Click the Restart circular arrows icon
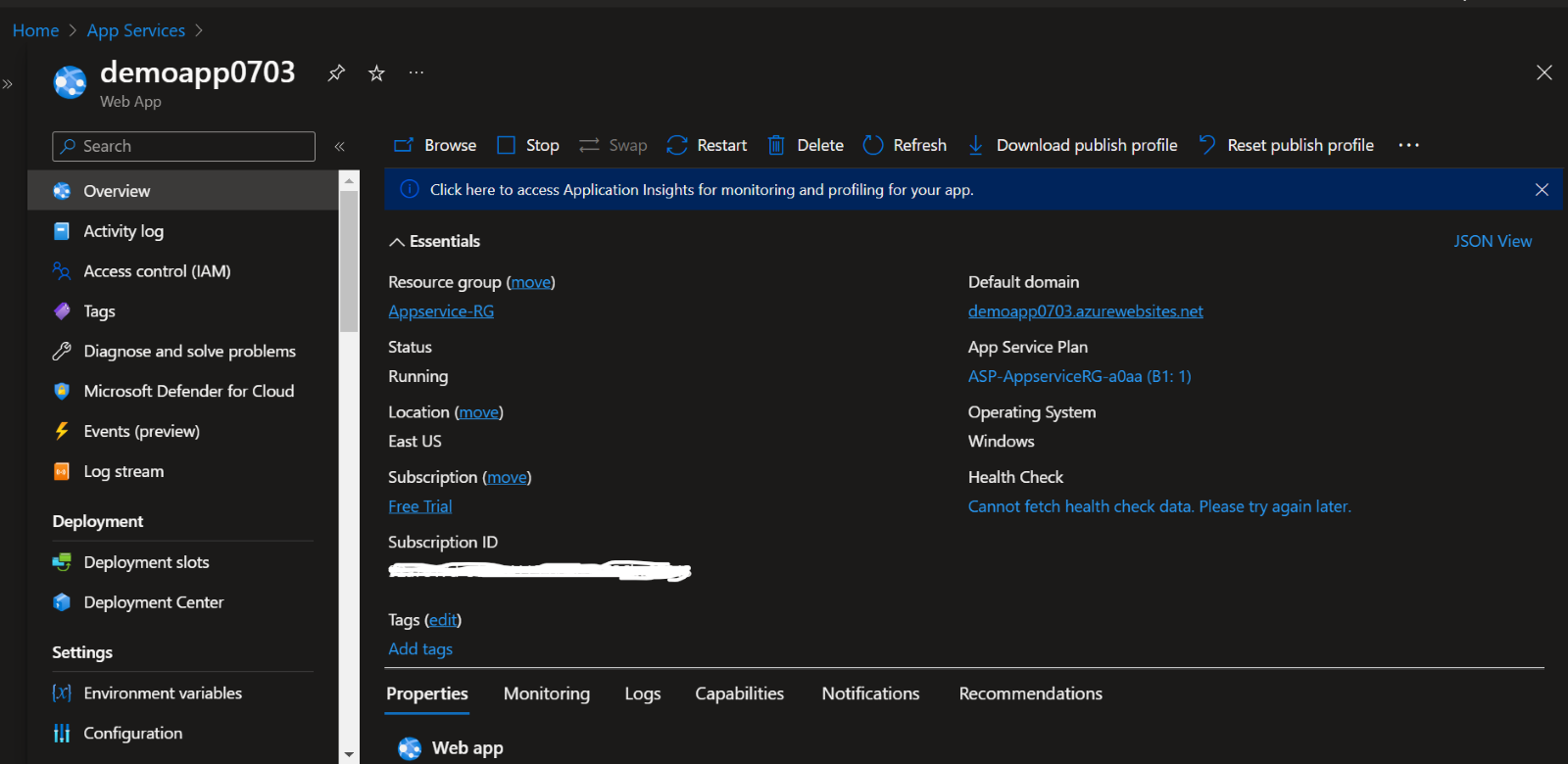The image size is (1568, 764). pos(677,145)
